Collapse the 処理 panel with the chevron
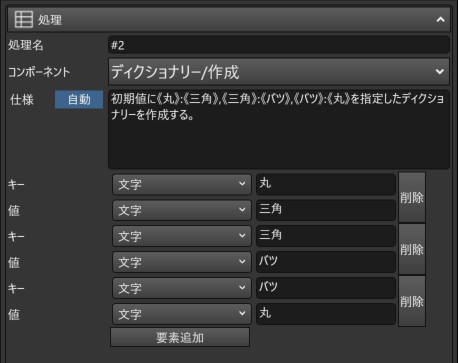Viewport: 458px width, 363px height. [440, 20]
